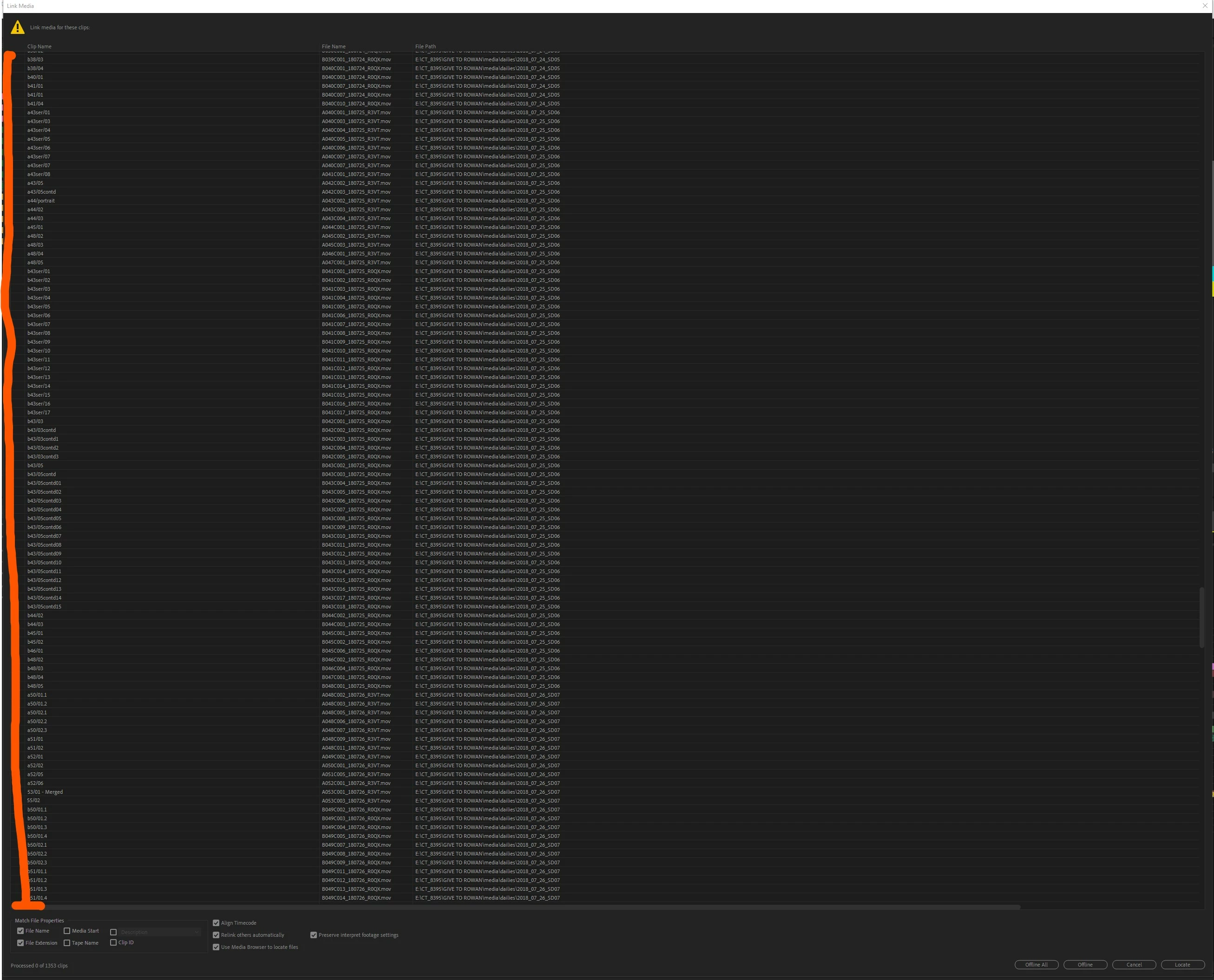Toggle Preserve interpret footage settings
This screenshot has height=980, width=1214.
(x=314, y=935)
